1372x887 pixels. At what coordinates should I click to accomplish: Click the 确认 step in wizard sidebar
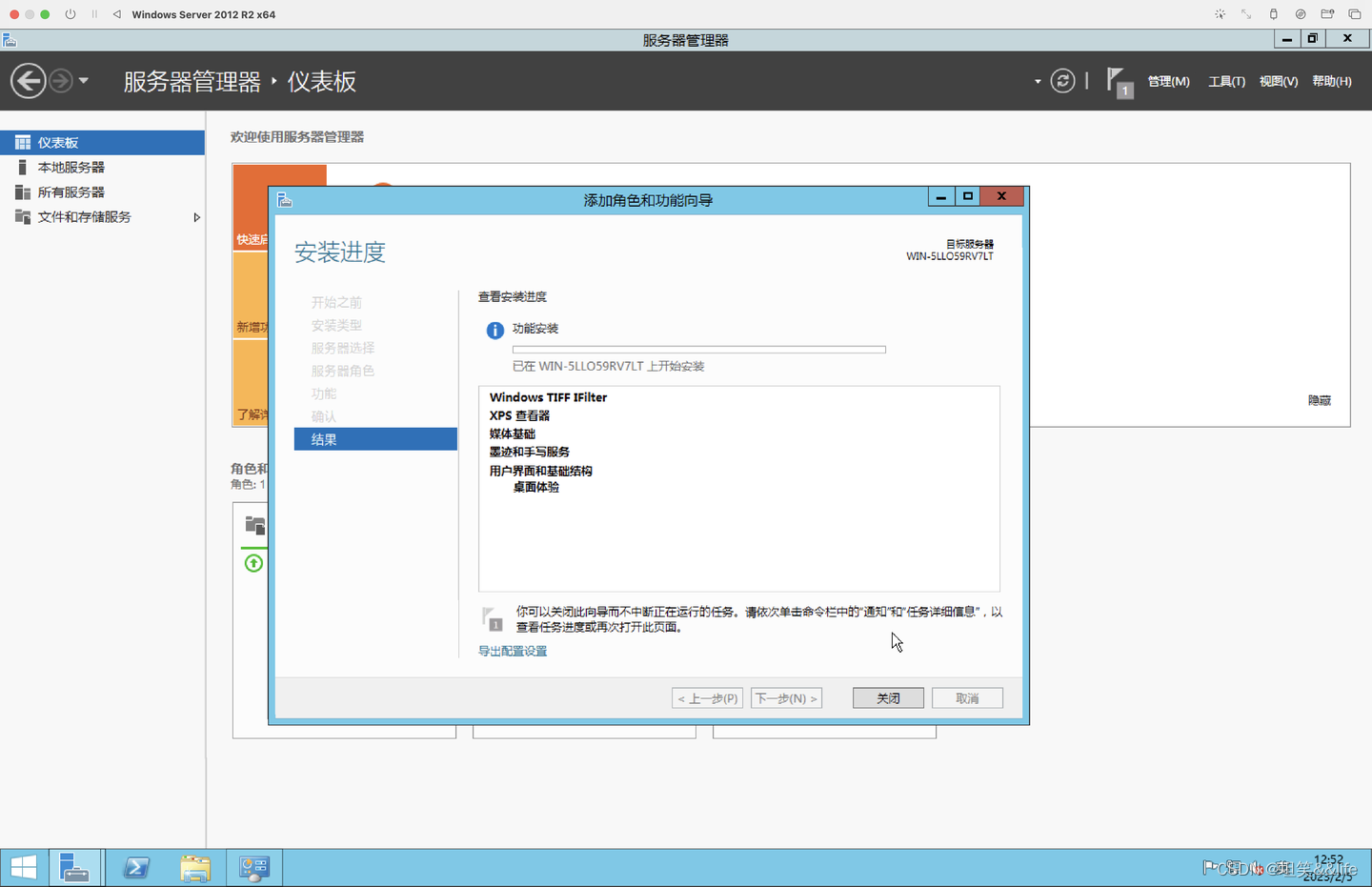[x=324, y=416]
